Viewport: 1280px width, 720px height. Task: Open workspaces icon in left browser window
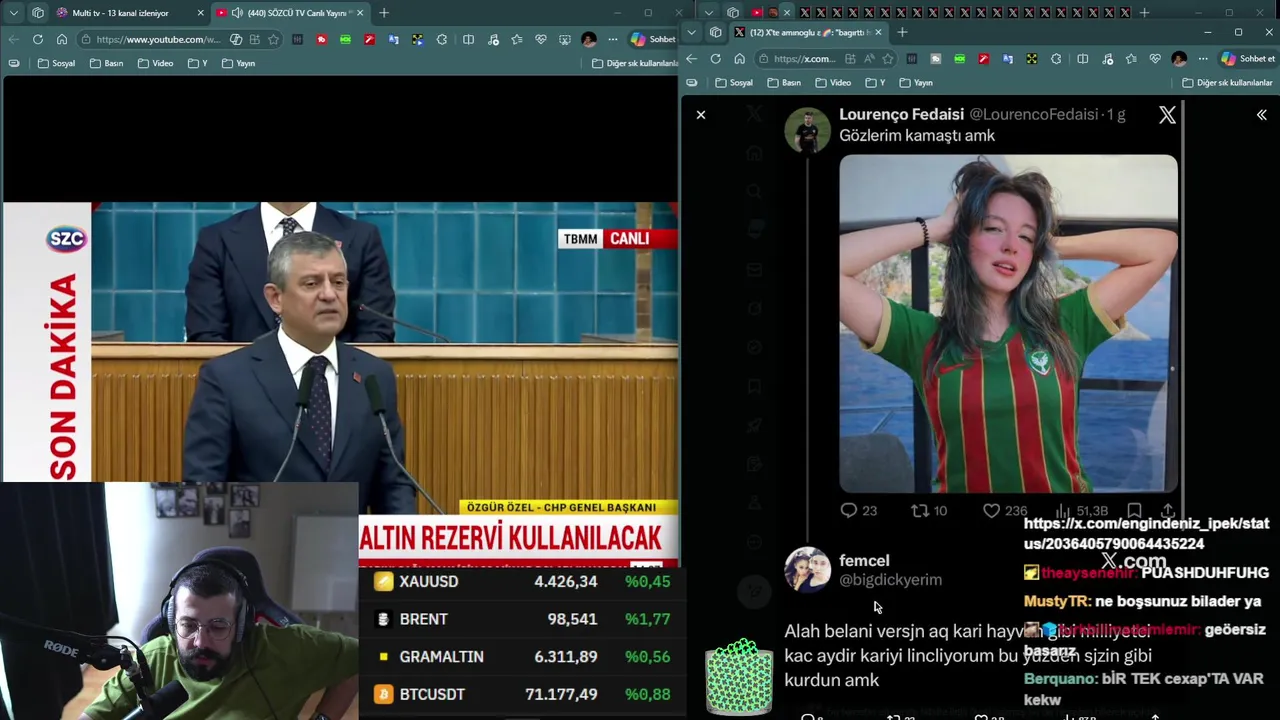[x=38, y=13]
